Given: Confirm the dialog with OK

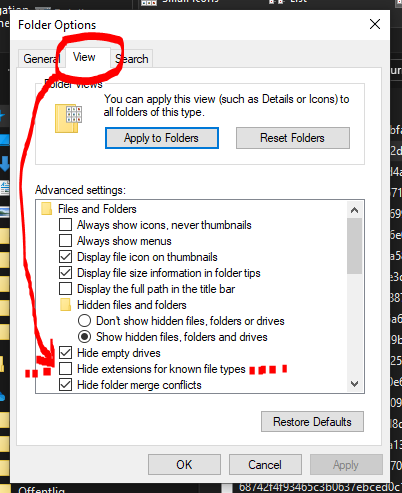Looking at the screenshot, I should tap(184, 465).
